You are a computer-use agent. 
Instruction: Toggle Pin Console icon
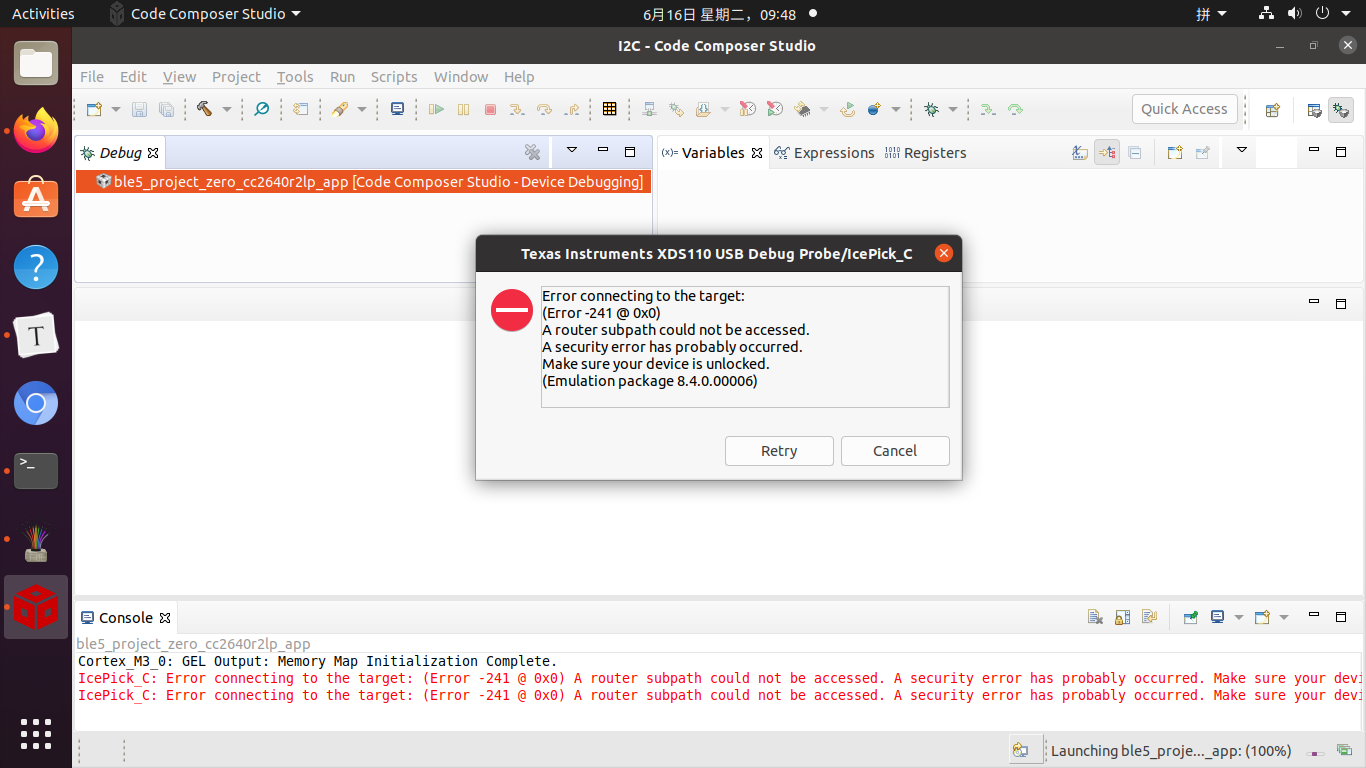tap(1190, 617)
